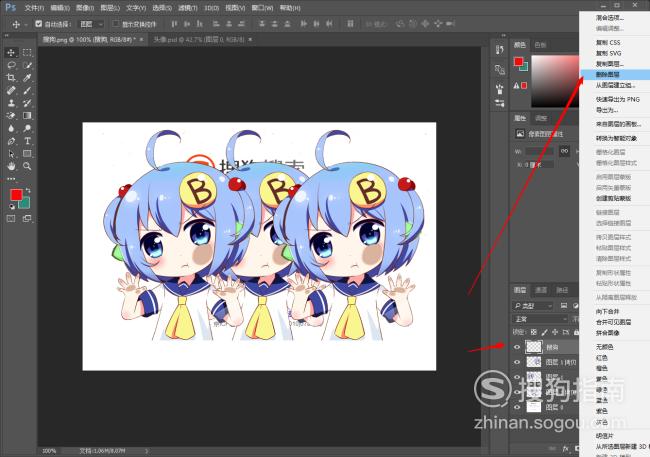This screenshot has height=457, width=650.
Task: Open the History panel icon in dock
Action: 500,50
